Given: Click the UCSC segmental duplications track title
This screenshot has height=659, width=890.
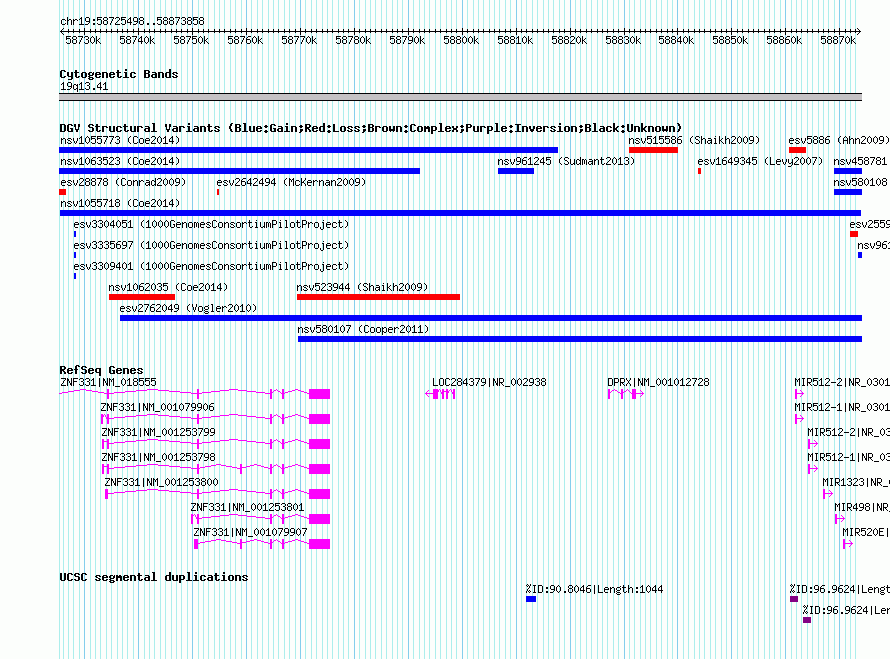Looking at the screenshot, I should [x=154, y=577].
